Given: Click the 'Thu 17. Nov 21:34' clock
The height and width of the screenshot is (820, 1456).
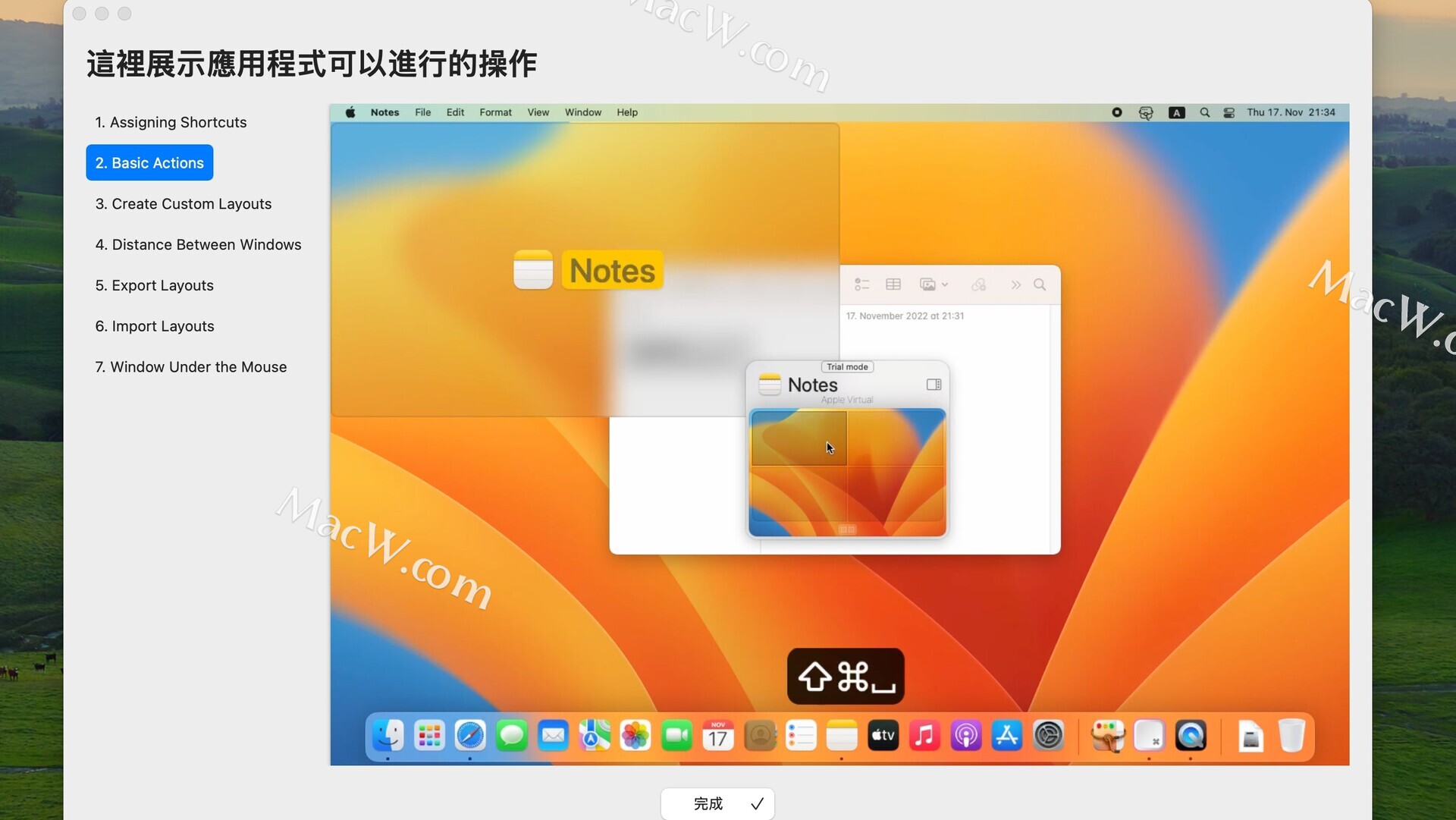Looking at the screenshot, I should (1291, 112).
